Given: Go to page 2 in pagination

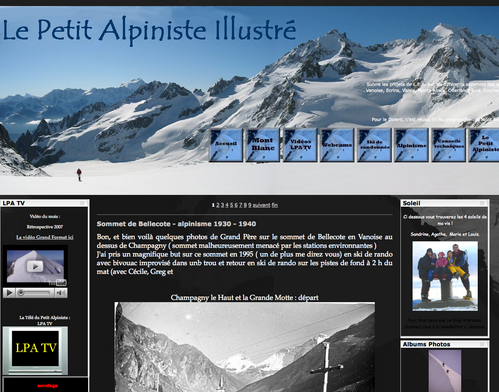Looking at the screenshot, I should 218,205.
